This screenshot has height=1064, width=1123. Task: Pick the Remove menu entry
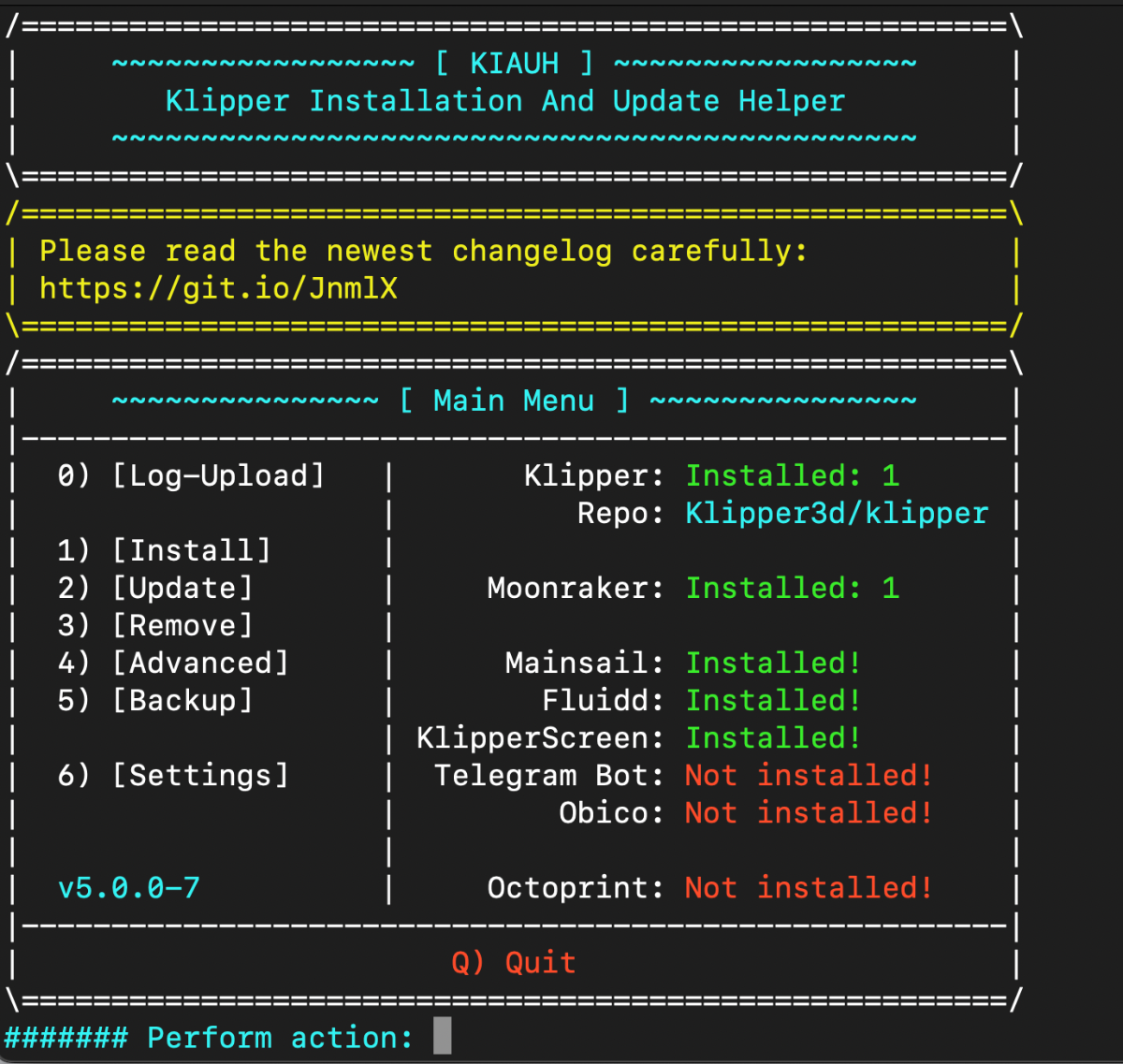tap(155, 625)
